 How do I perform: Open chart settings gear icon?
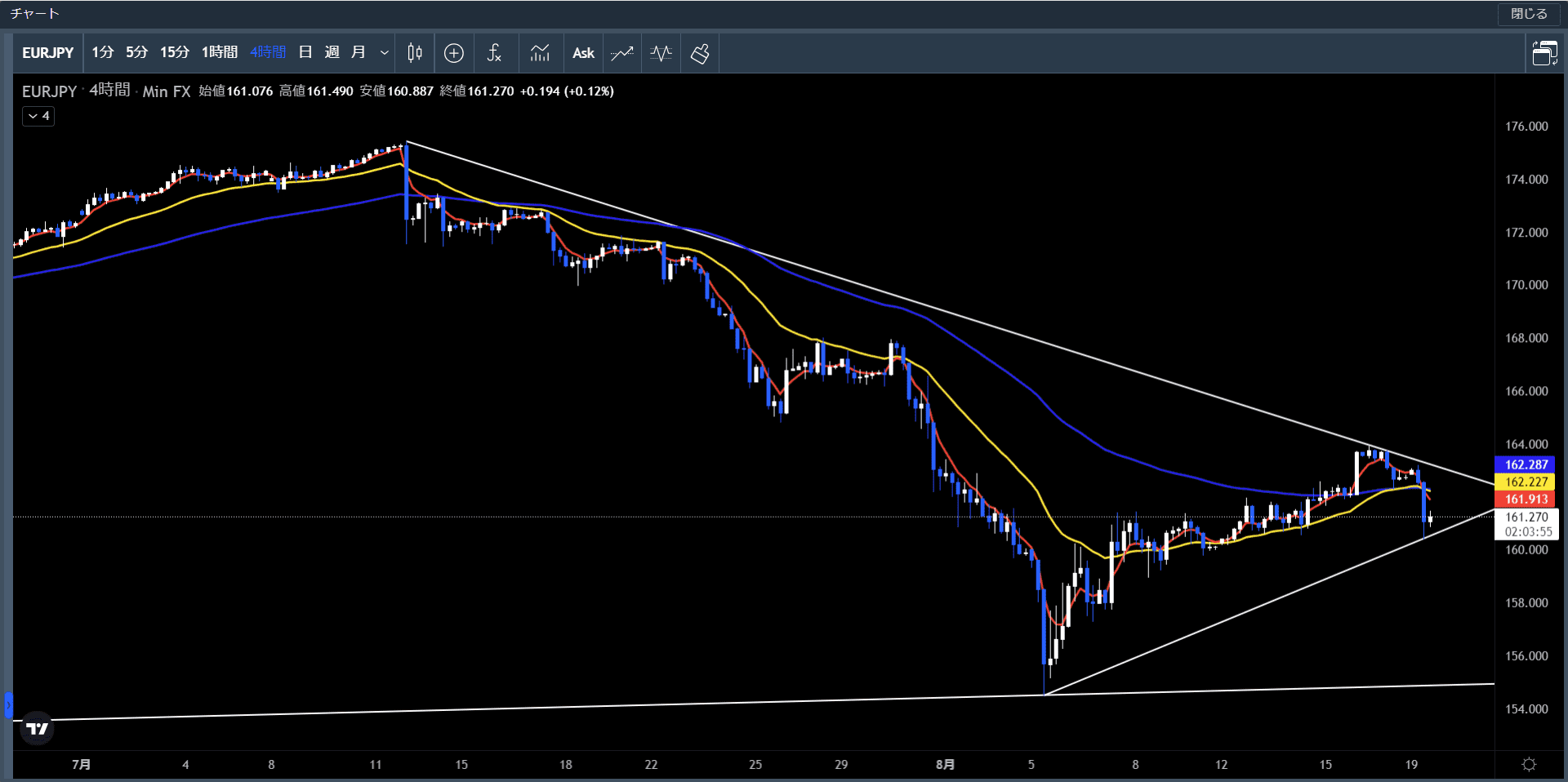point(1530,764)
